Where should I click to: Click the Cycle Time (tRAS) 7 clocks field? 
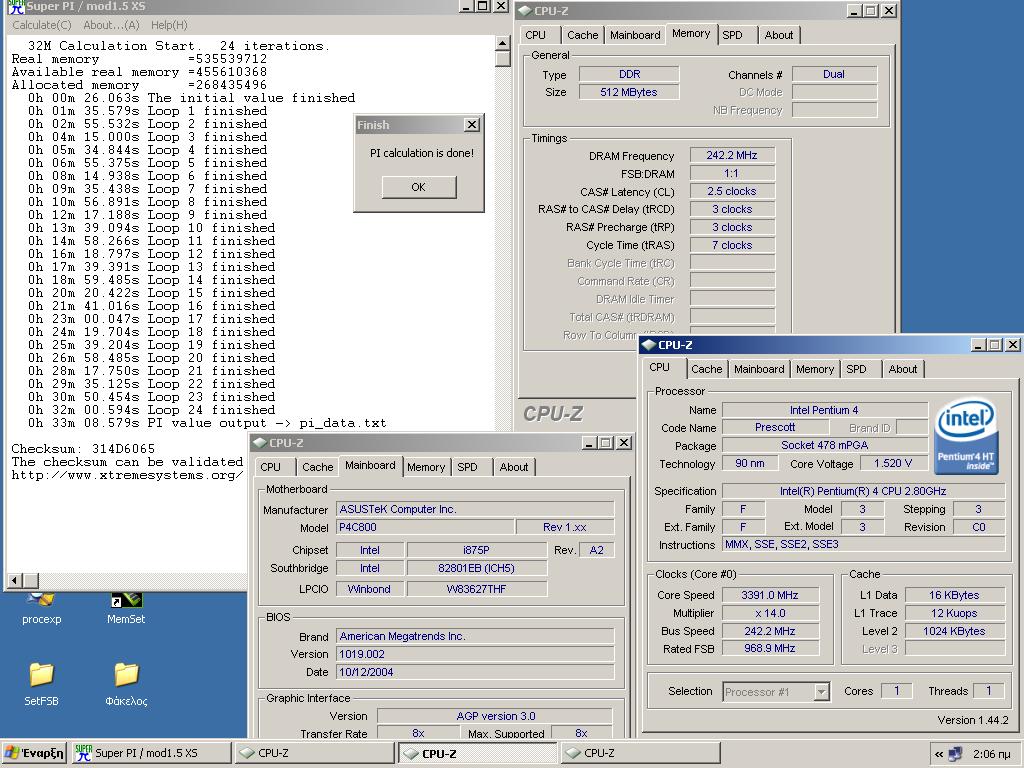(732, 245)
